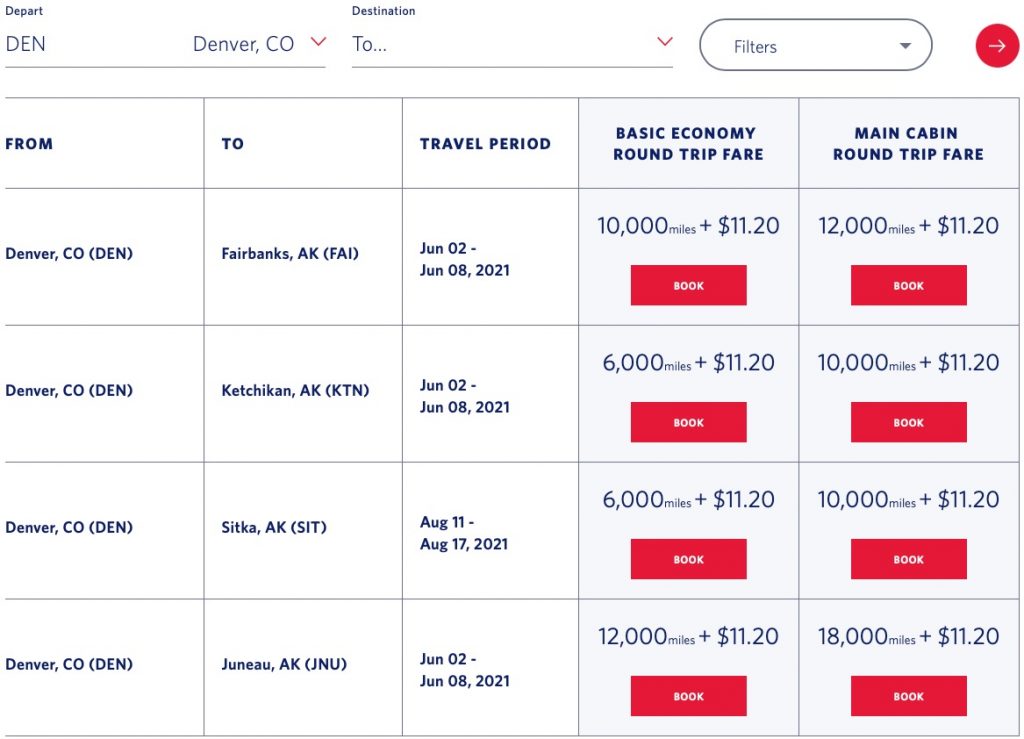This screenshot has width=1024, height=739.
Task: Book Basic Economy fare to Sitka
Action: tap(688, 559)
